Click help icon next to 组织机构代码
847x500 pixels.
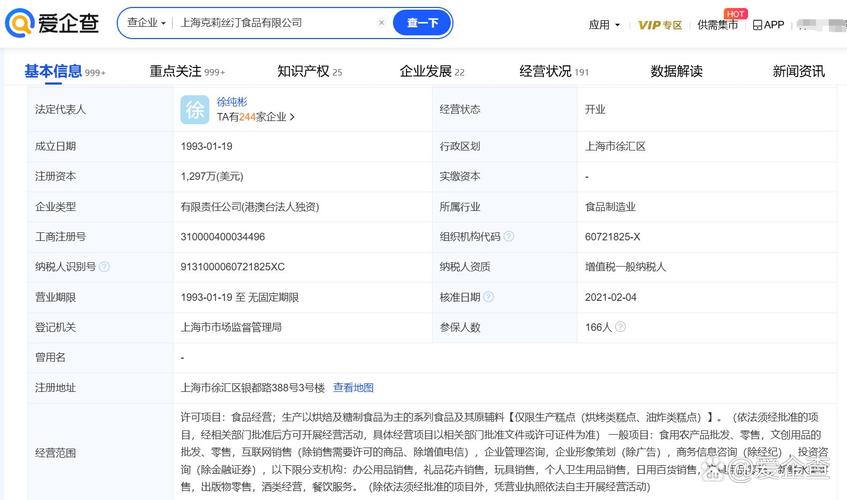pyautogui.click(x=508, y=237)
